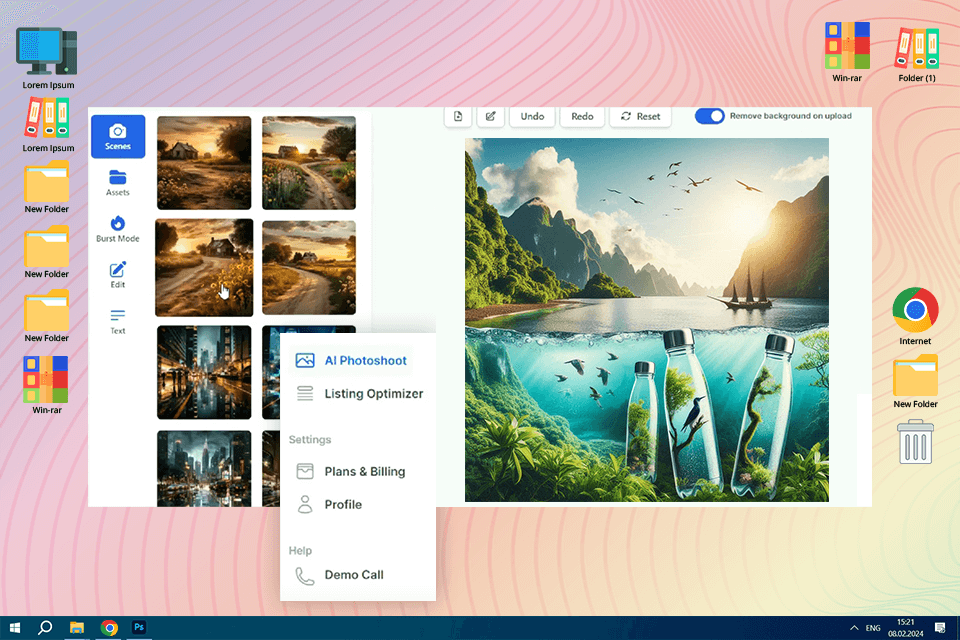Click the ENG language indicator
Viewport: 960px width, 640px height.
tap(873, 628)
